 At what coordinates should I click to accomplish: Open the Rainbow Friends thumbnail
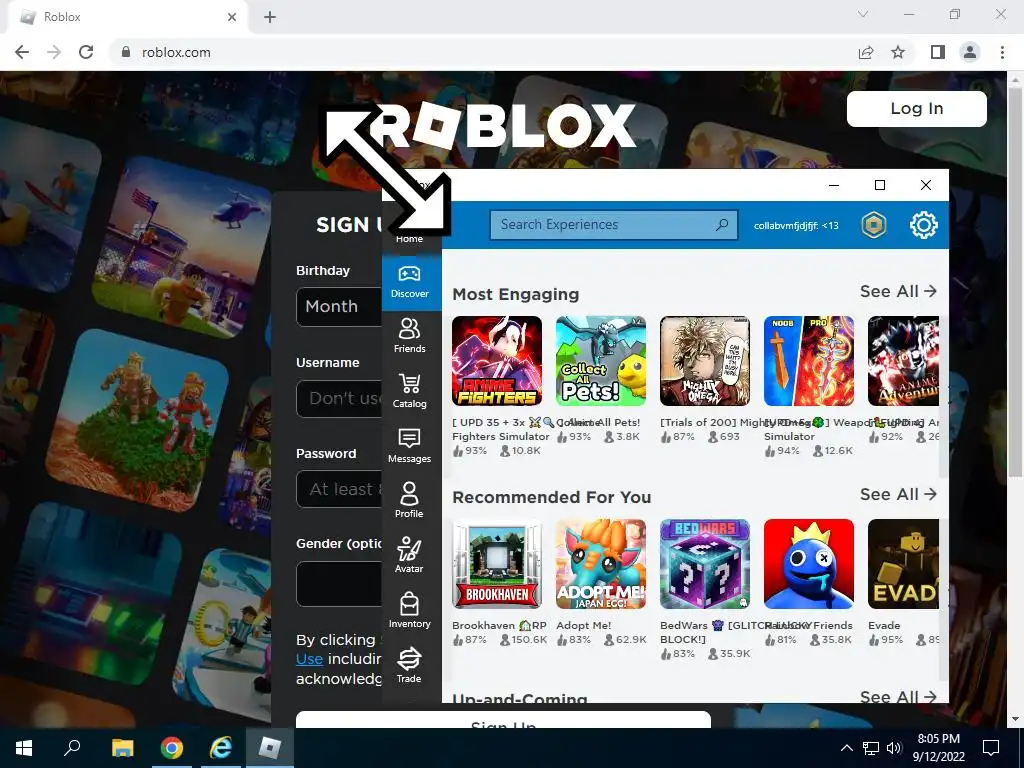(808, 564)
